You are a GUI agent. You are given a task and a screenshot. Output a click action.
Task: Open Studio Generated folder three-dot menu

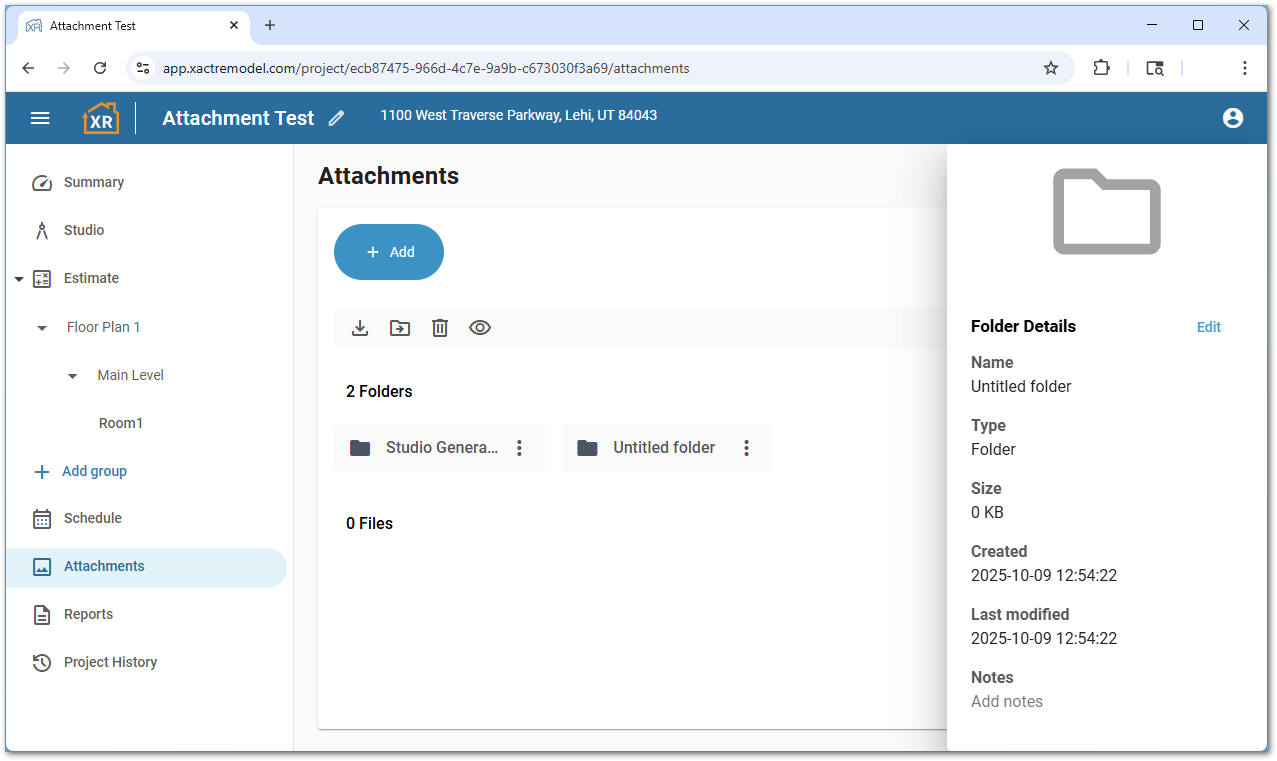point(519,448)
